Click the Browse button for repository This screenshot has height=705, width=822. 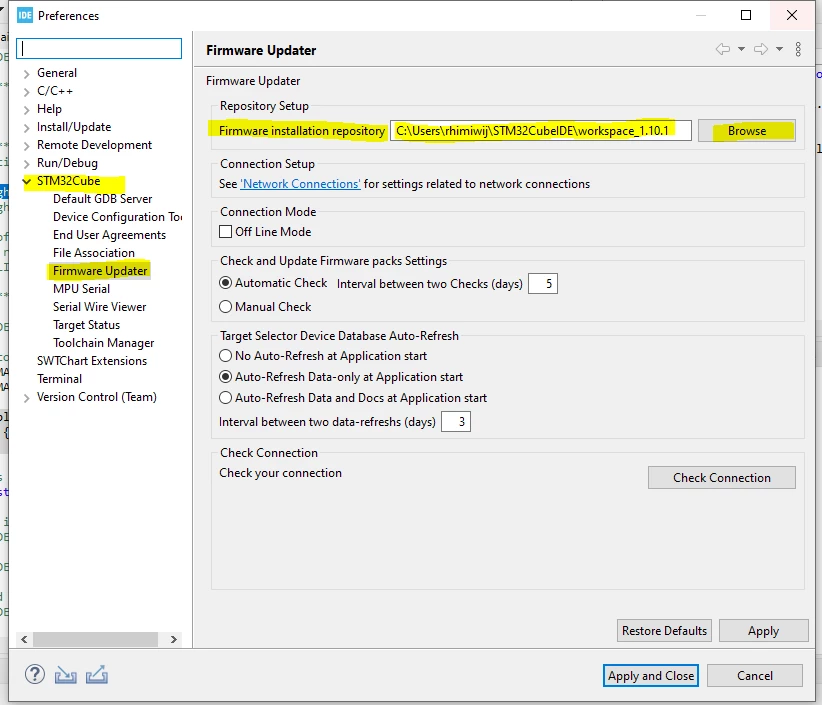coord(747,131)
